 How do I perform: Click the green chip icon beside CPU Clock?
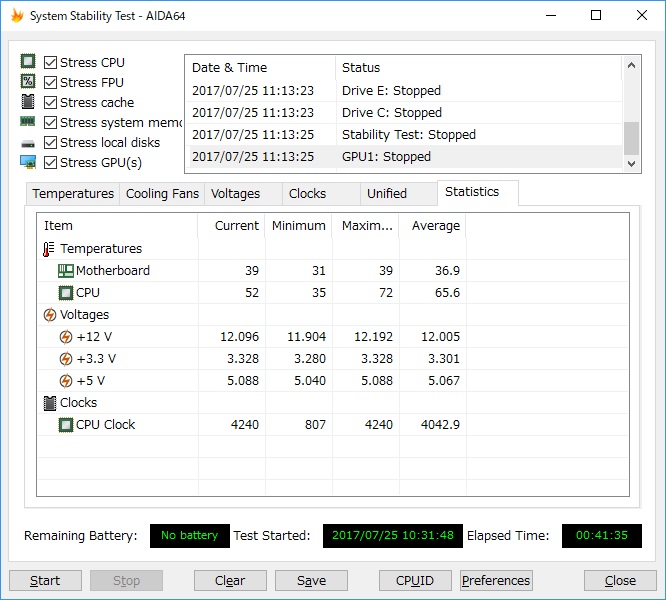coord(66,425)
